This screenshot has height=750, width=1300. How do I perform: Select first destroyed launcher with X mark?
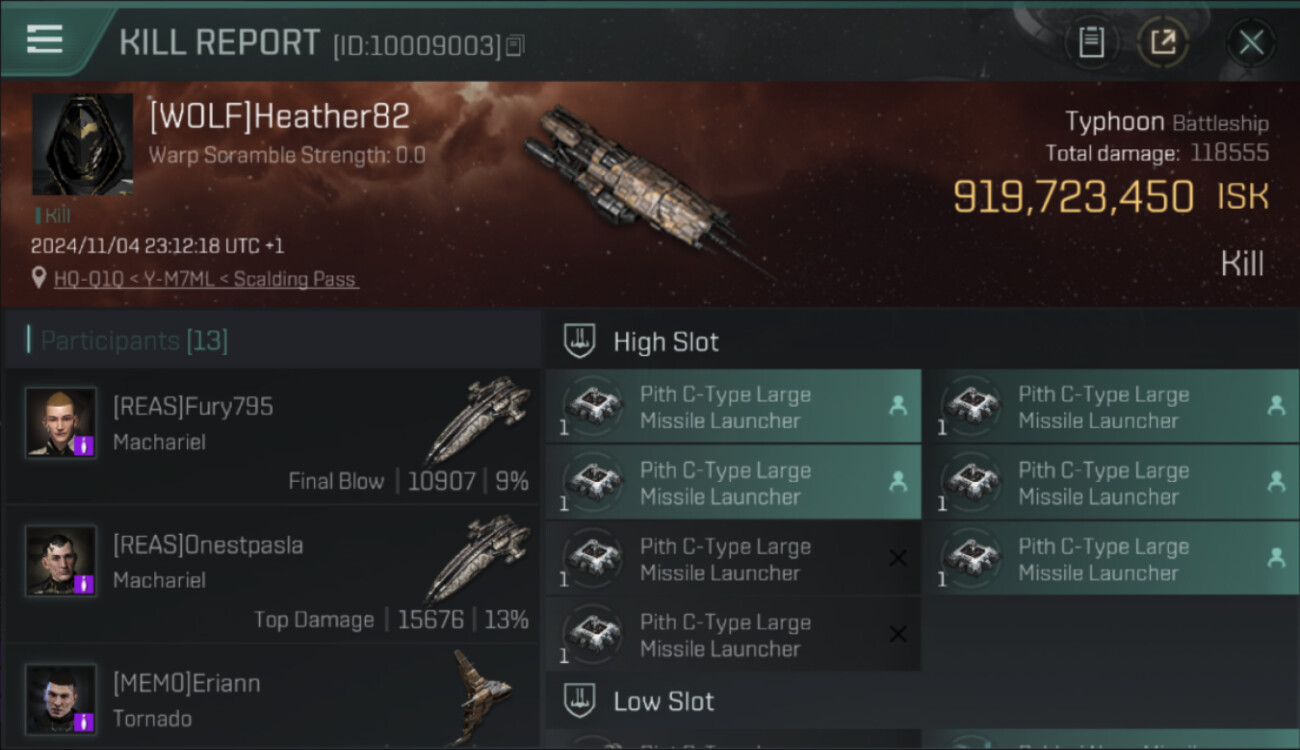[733, 559]
